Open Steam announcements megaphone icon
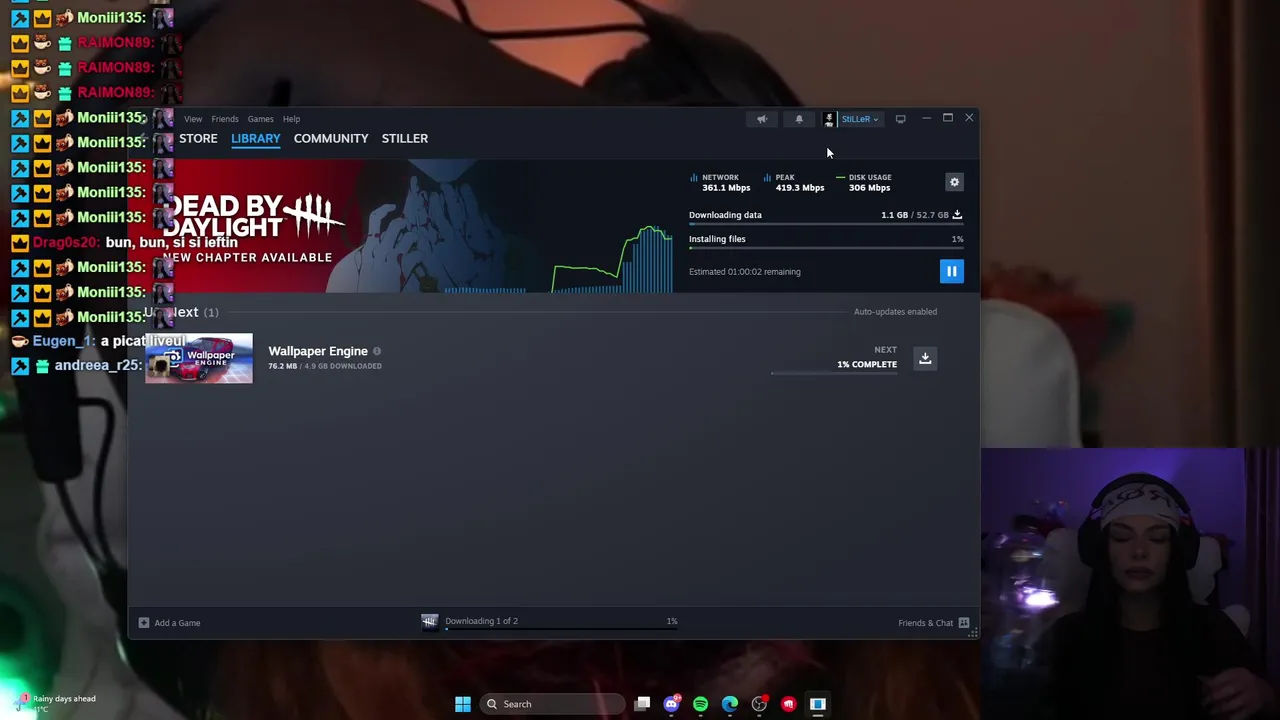Viewport: 1280px width, 720px height. (x=762, y=119)
